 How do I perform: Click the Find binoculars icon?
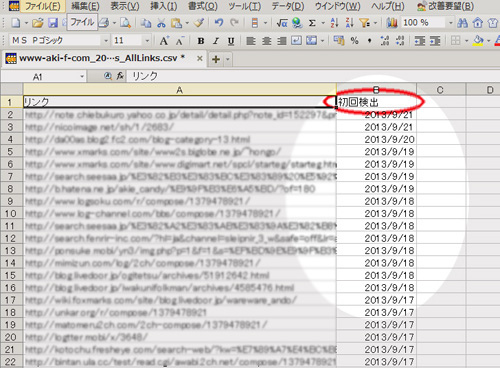click(463, 23)
